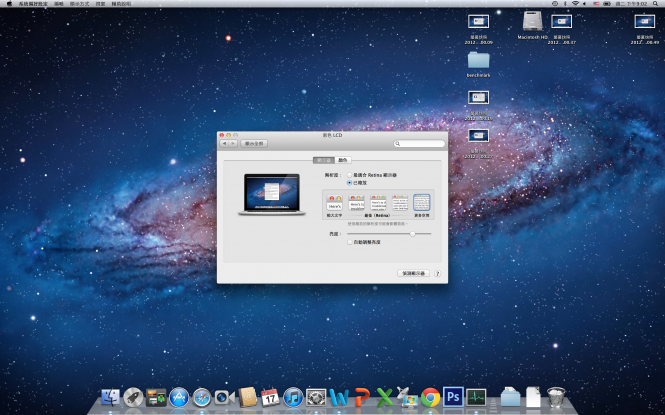The width and height of the screenshot is (665, 415).
Task: Open the Calendar icon showing 17
Action: tap(270, 398)
